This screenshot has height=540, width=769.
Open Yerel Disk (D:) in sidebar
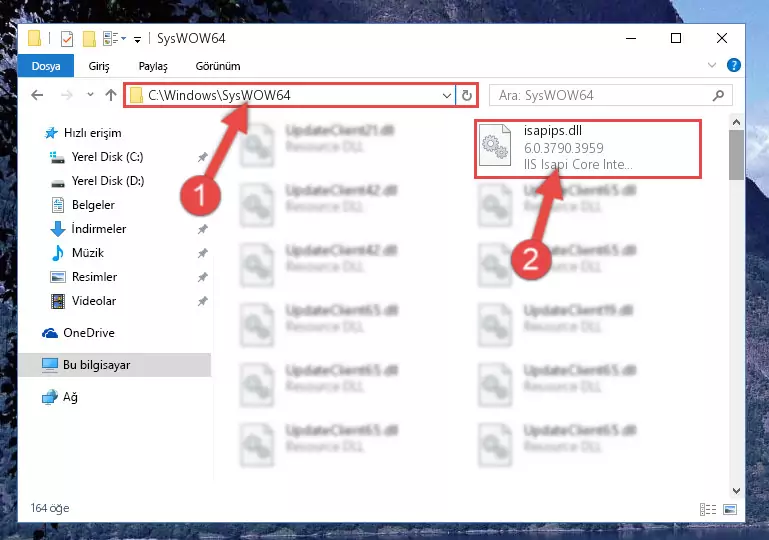[108, 181]
